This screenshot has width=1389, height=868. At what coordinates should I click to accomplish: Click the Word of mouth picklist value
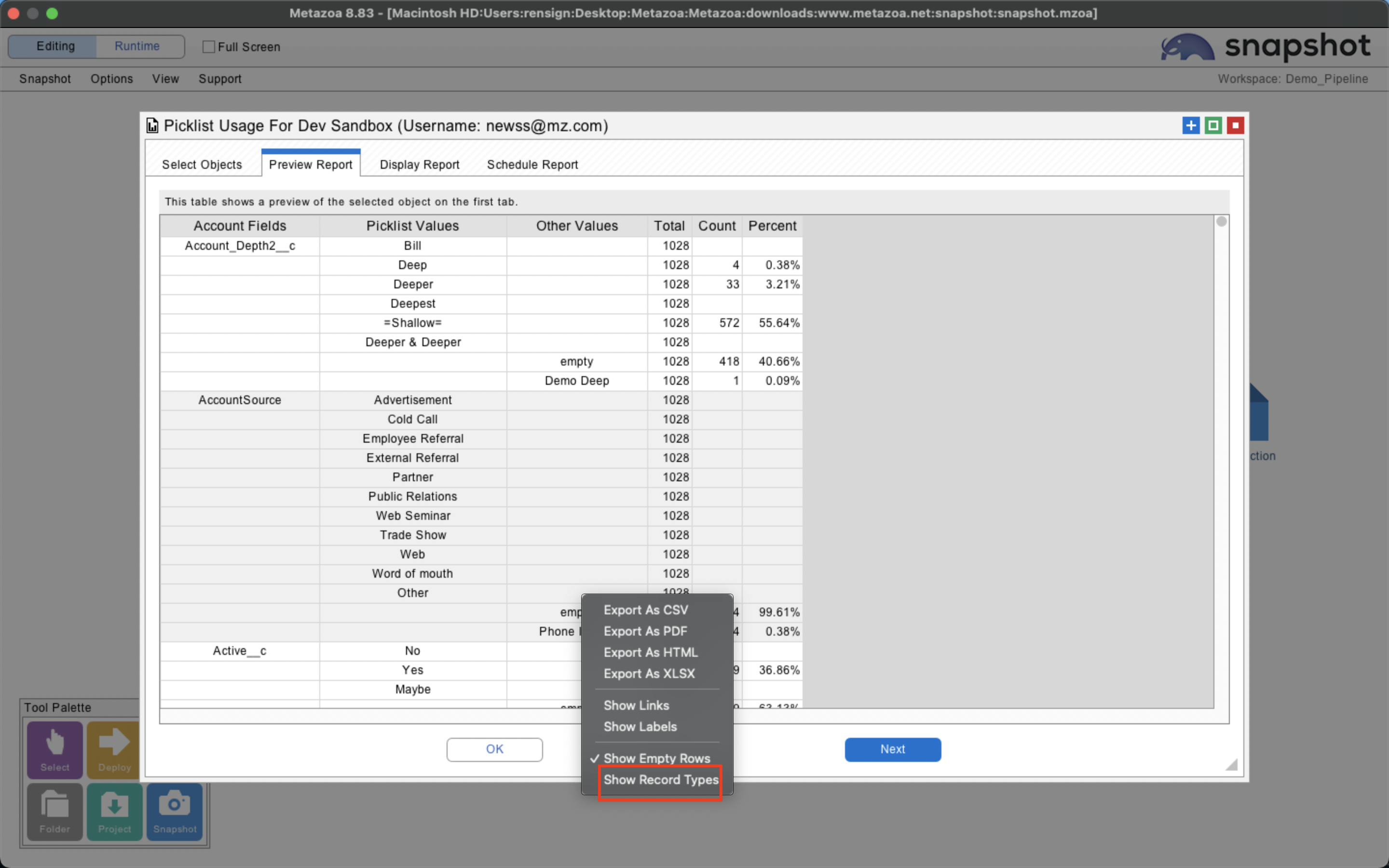[x=413, y=573]
